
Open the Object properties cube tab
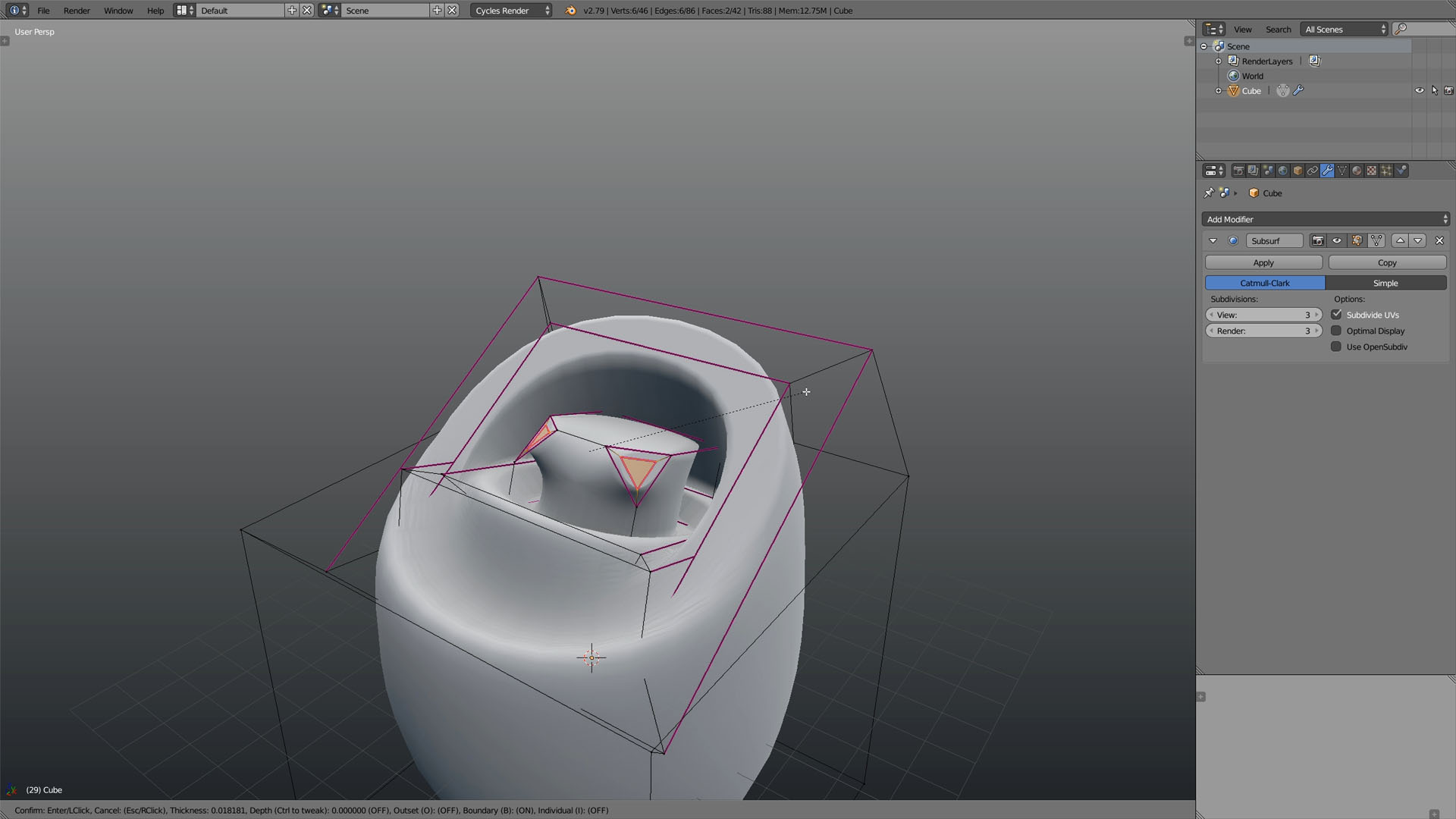1298,171
